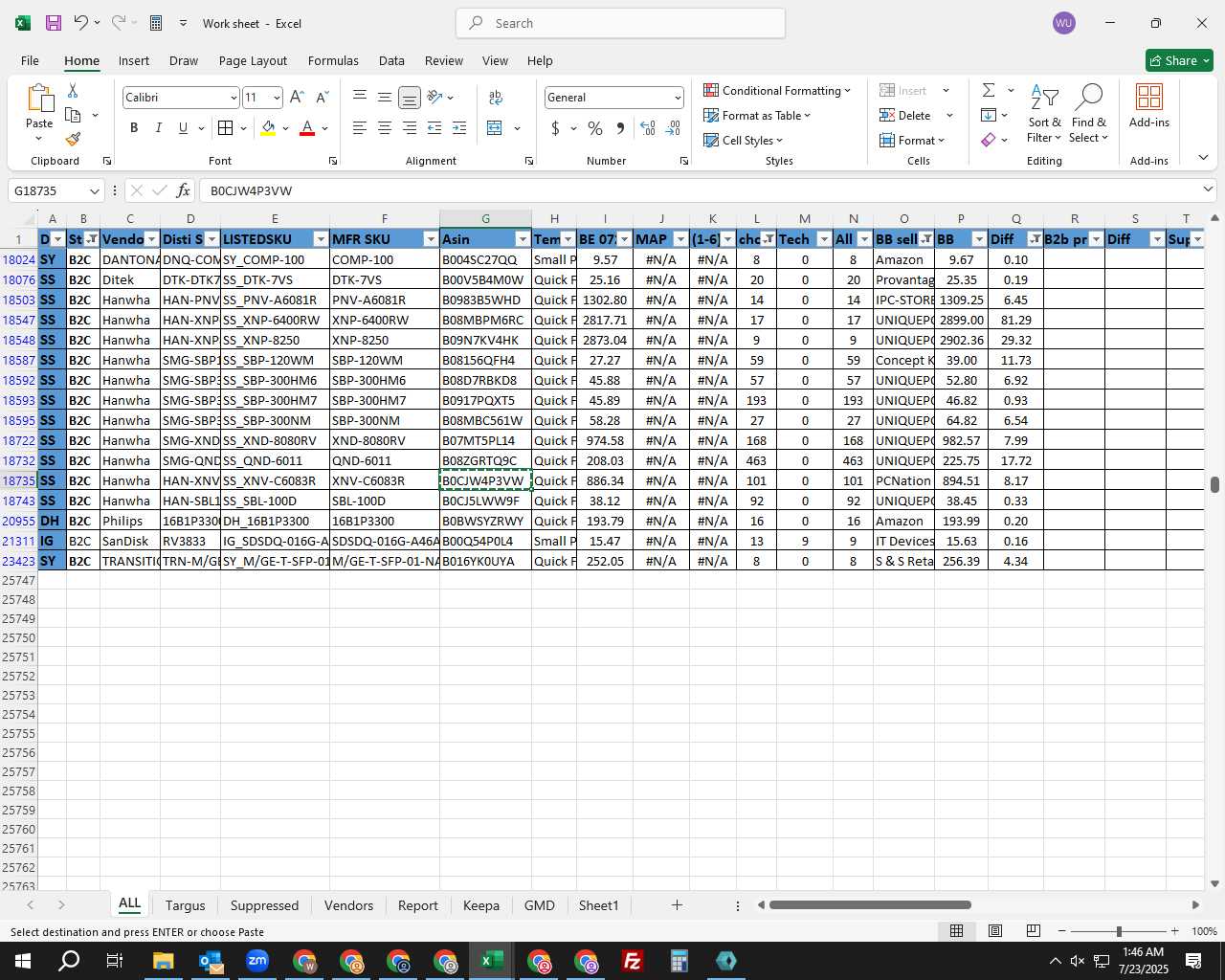Open the General number format dropdown
The width and height of the screenshot is (1225, 980).
click(x=678, y=98)
